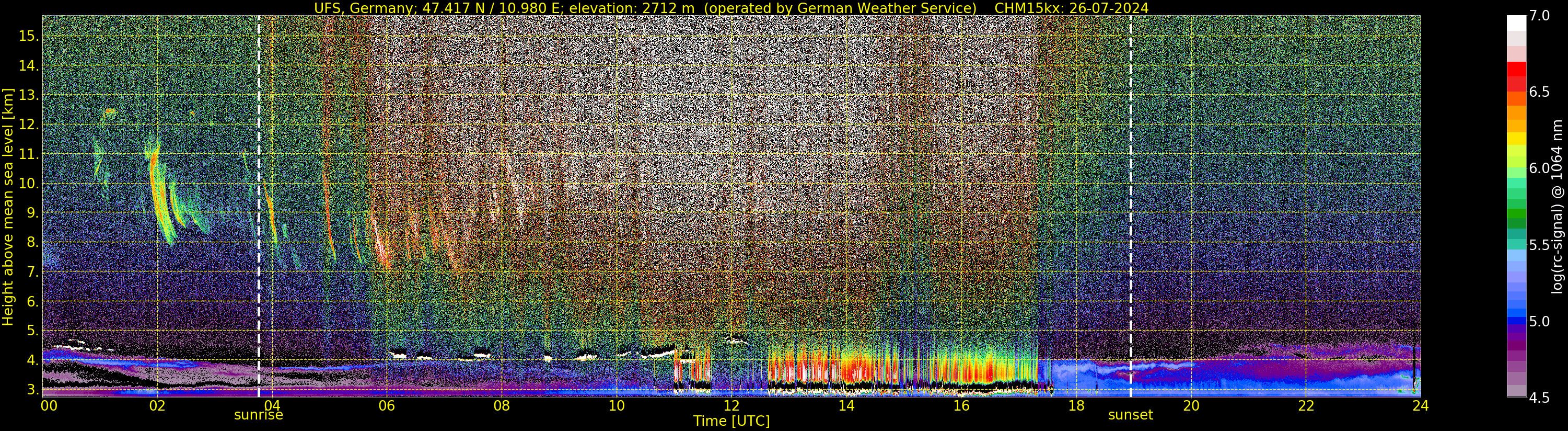Image resolution: width=1568 pixels, height=431 pixels.
Task: Click the '20' time axis tick label
Action: click(1191, 405)
